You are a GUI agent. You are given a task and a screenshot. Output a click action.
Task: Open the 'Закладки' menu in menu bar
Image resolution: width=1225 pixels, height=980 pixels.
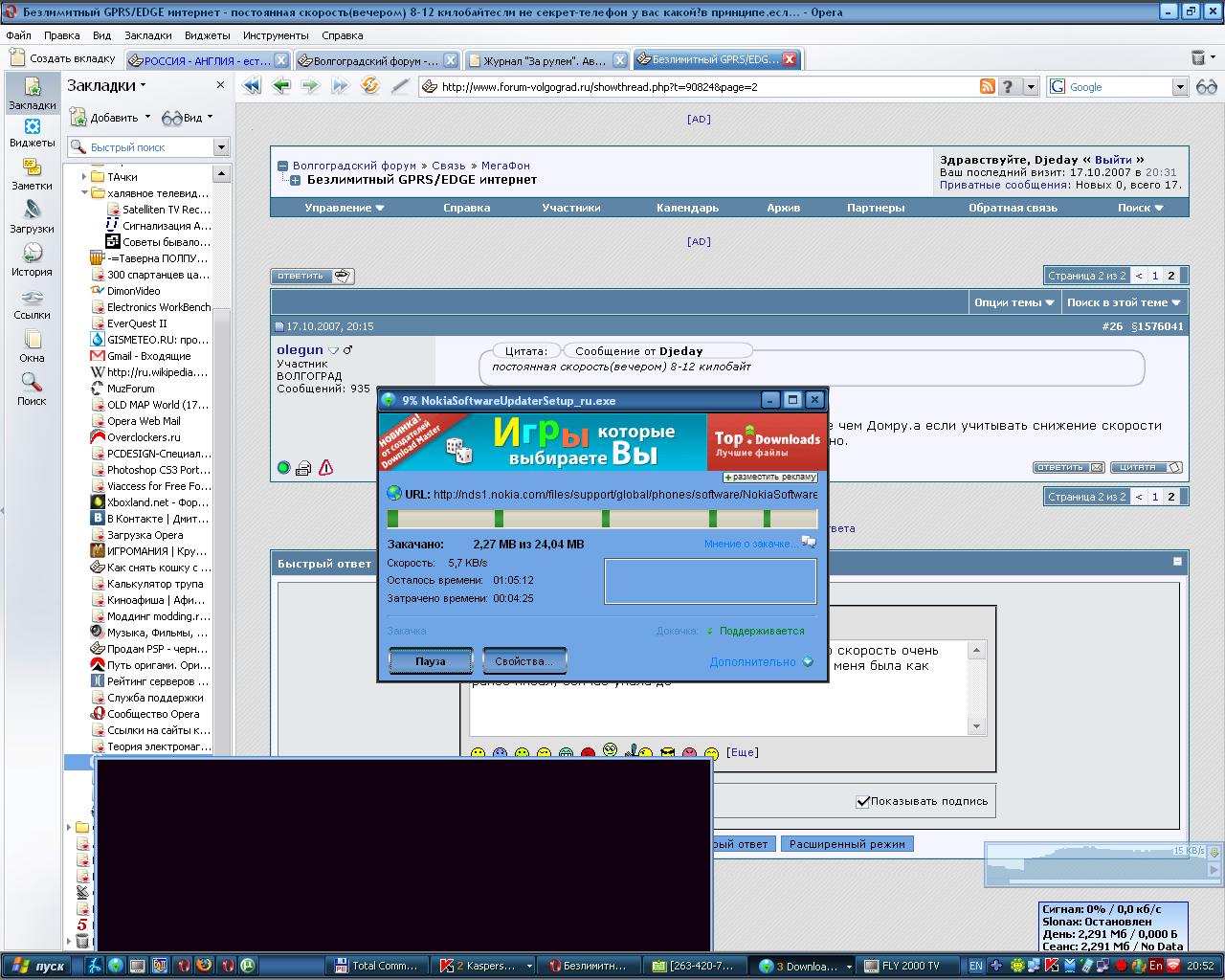147,35
